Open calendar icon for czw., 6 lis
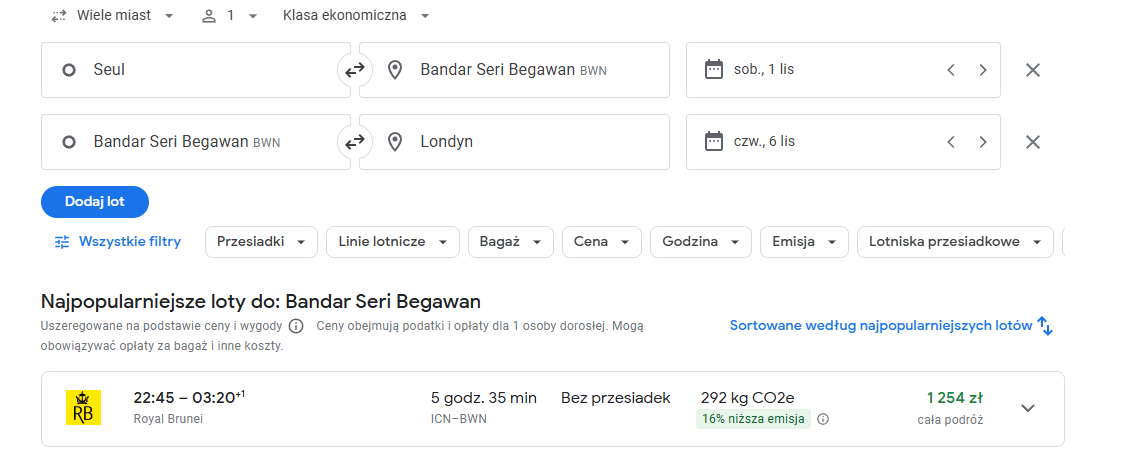This screenshot has height=473, width=1127. click(713, 142)
